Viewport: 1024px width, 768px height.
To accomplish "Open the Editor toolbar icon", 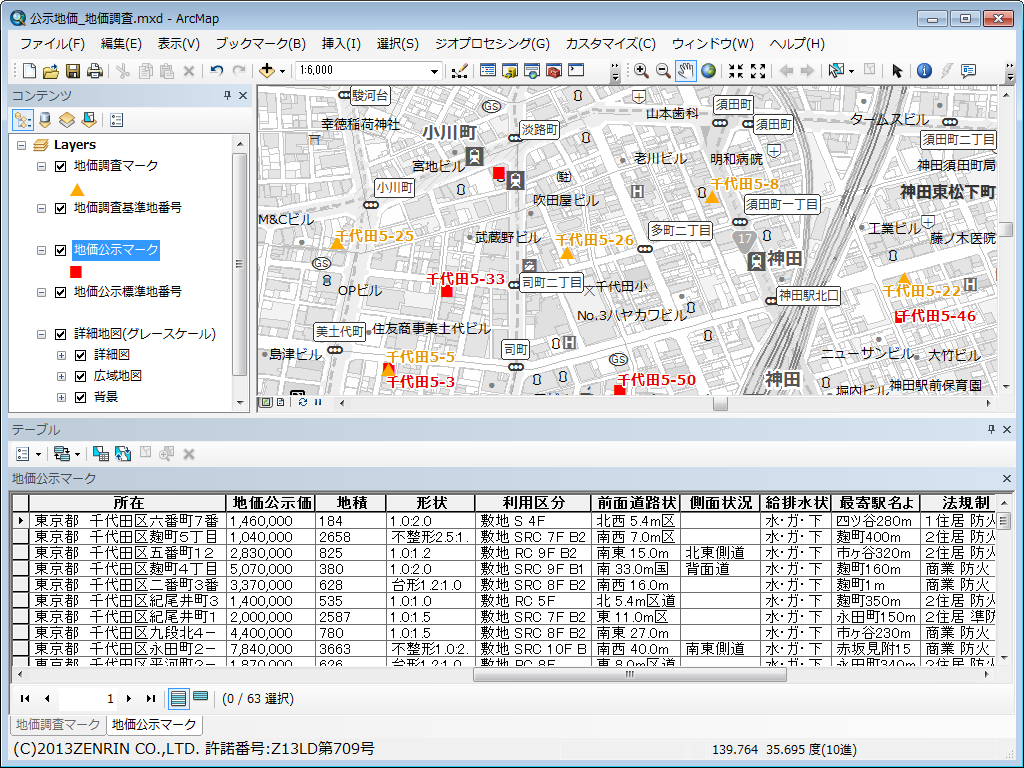I will (460, 71).
